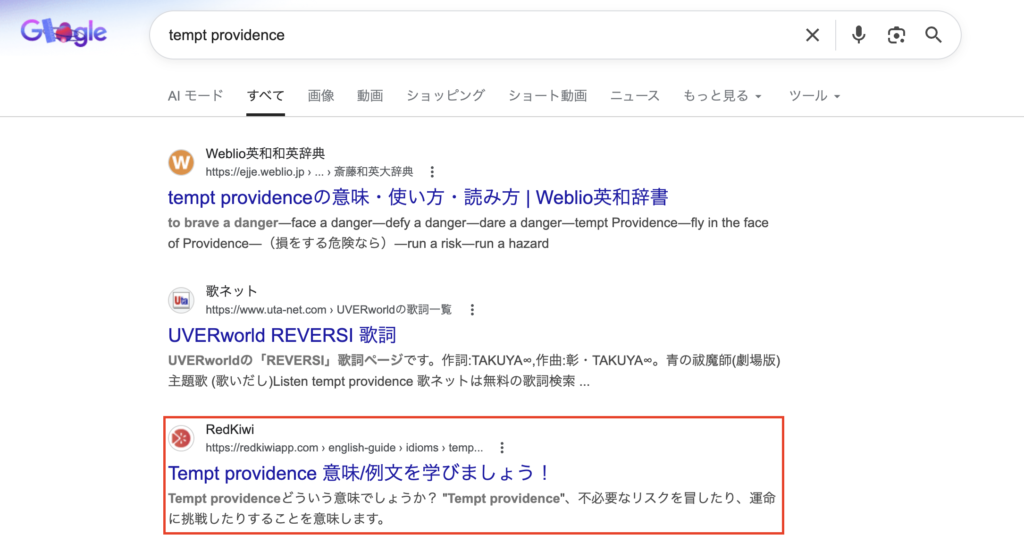Viewport: 1024px width, 544px height.
Task: Switch to the AI モード tab
Action: [x=196, y=96]
